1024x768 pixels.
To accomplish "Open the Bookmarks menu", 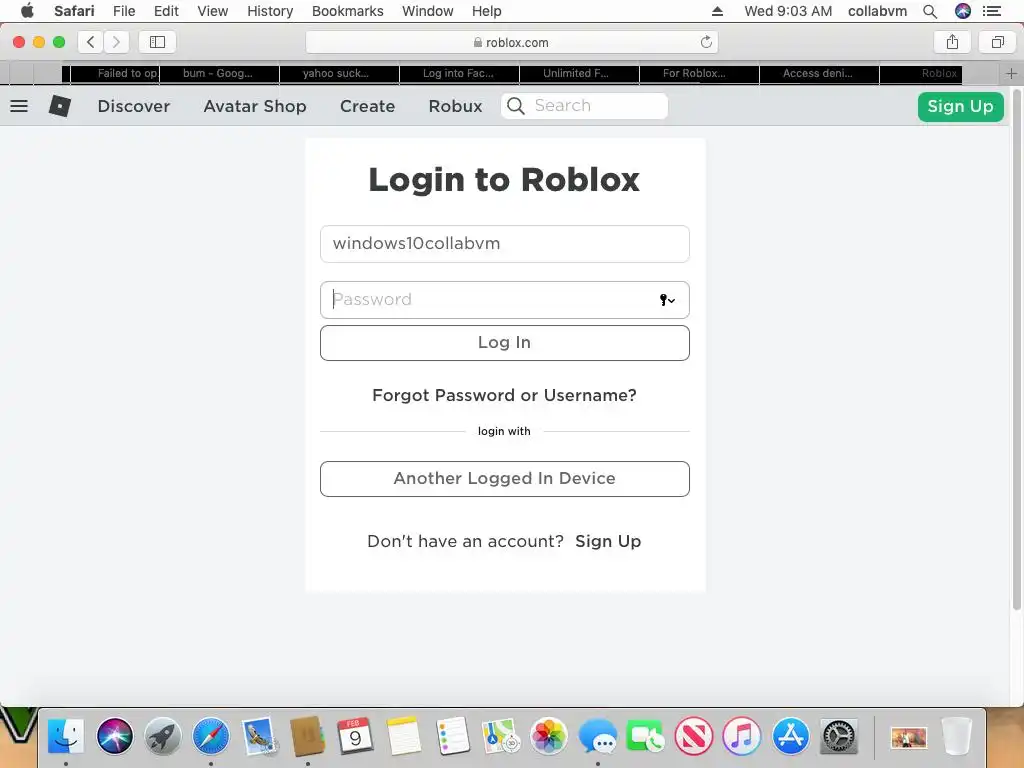I will [347, 11].
